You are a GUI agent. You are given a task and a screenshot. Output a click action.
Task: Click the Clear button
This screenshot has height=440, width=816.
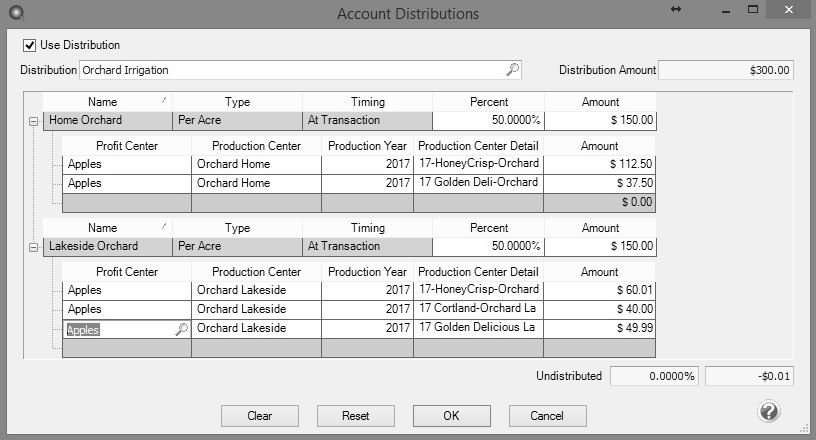coord(260,416)
